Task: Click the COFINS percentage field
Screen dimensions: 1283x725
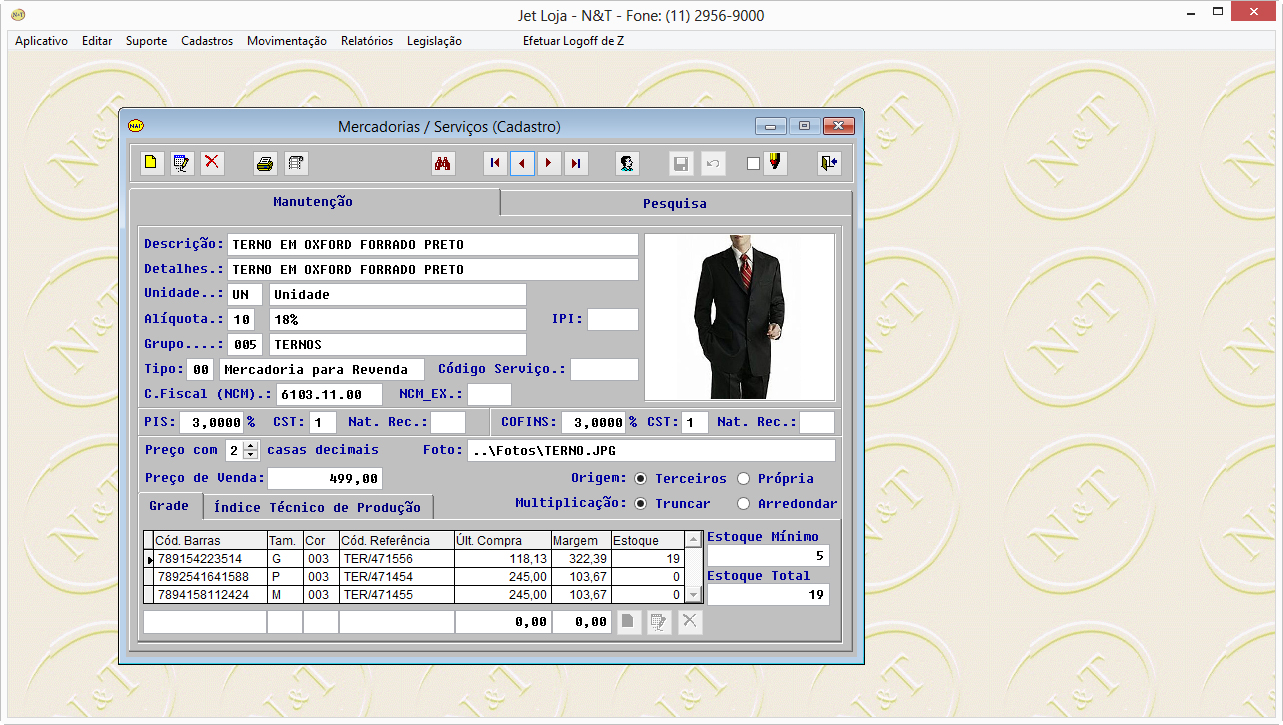Action: coord(594,423)
